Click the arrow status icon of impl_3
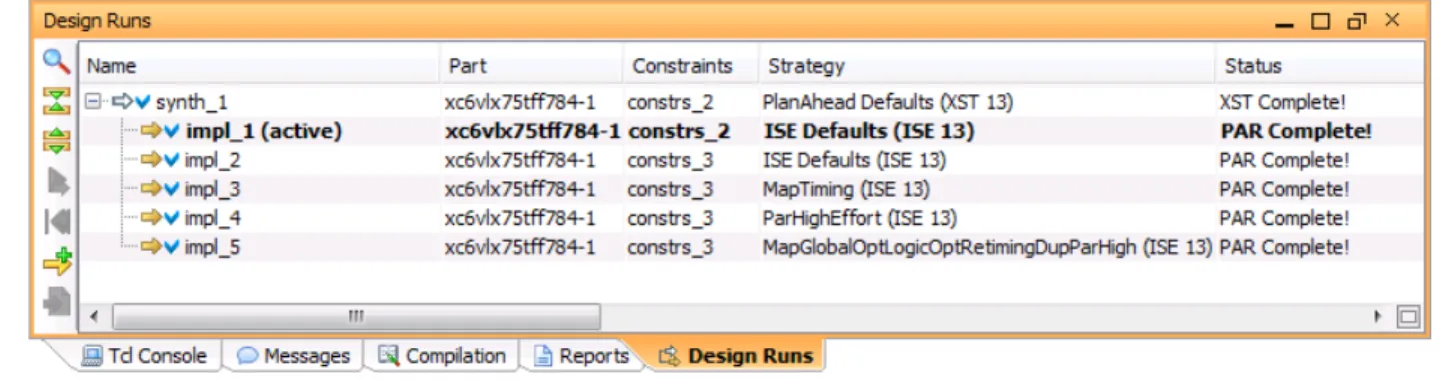 coord(151,189)
